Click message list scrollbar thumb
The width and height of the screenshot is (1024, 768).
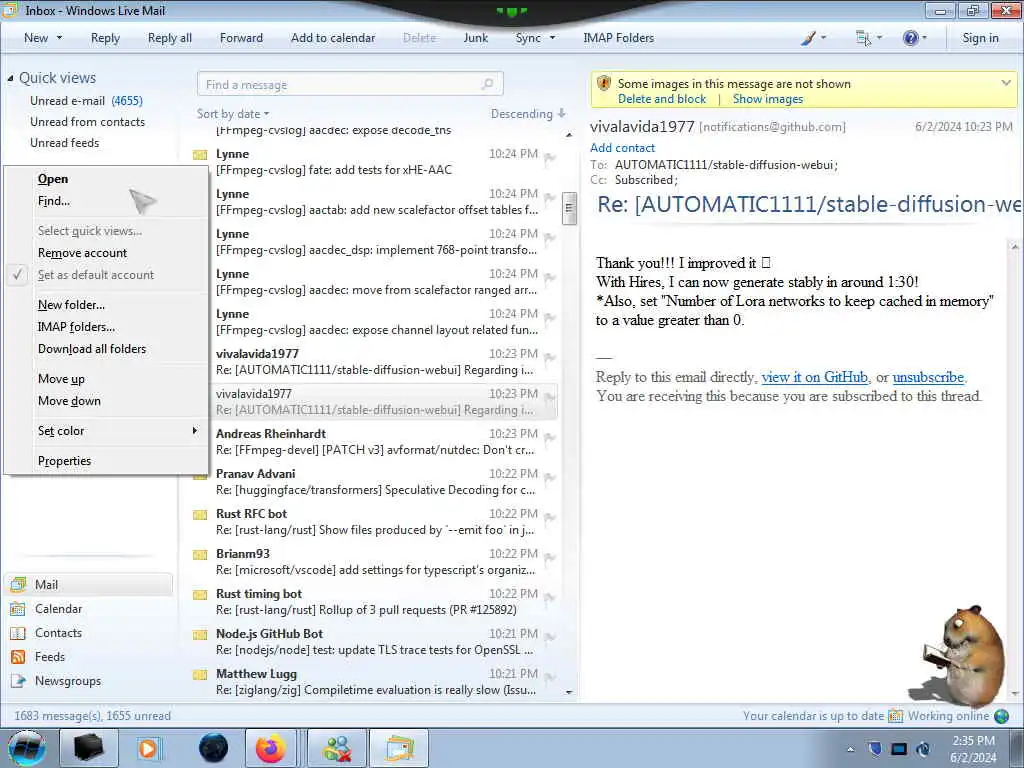[x=569, y=208]
